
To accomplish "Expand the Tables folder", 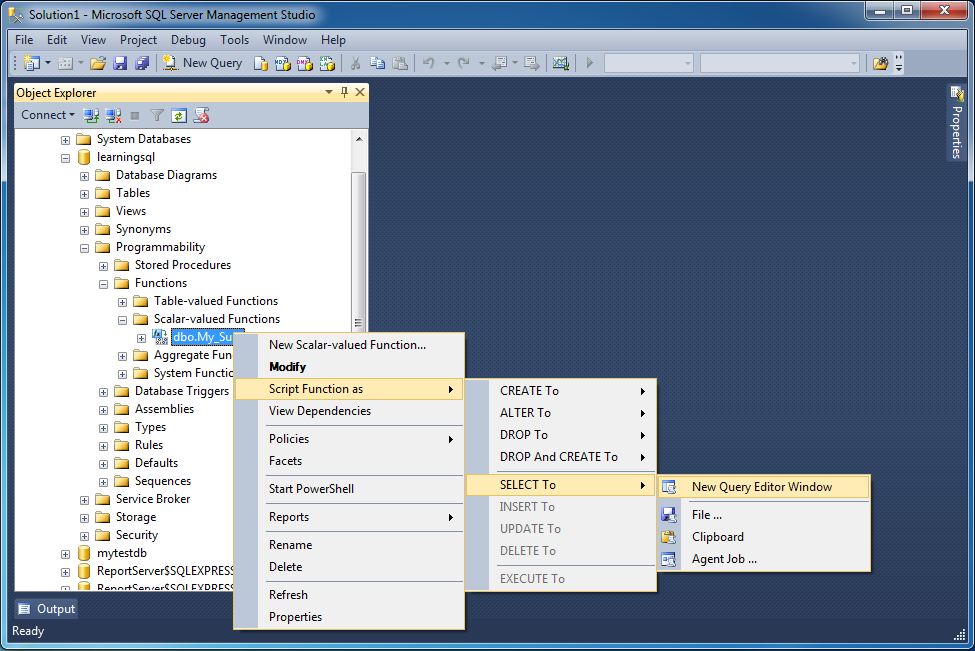I will click(x=85, y=194).
